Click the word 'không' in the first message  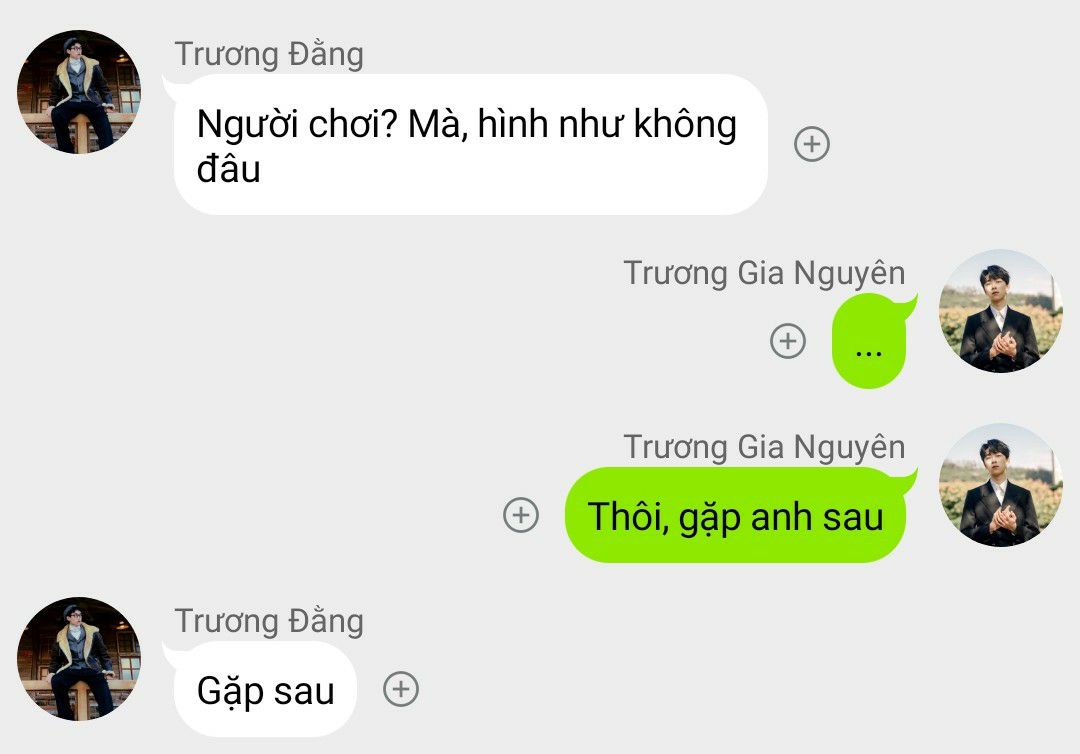[685, 125]
